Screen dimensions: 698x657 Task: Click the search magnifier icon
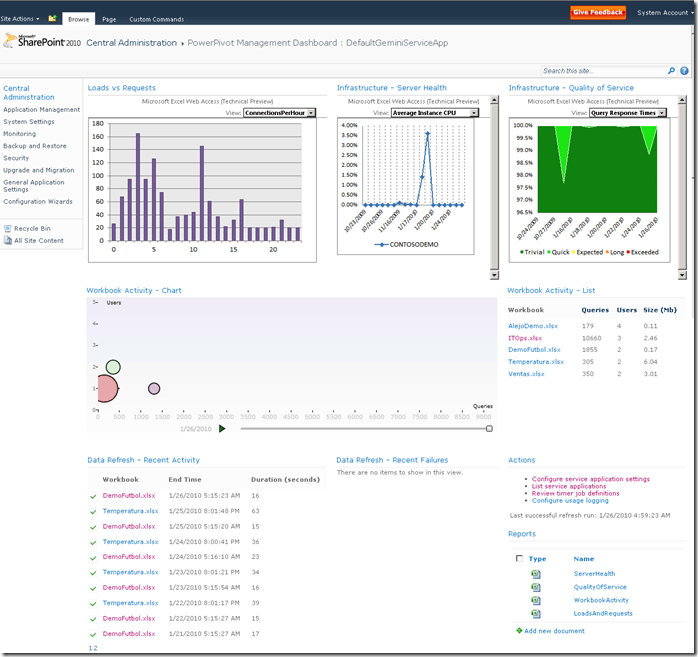coord(671,71)
